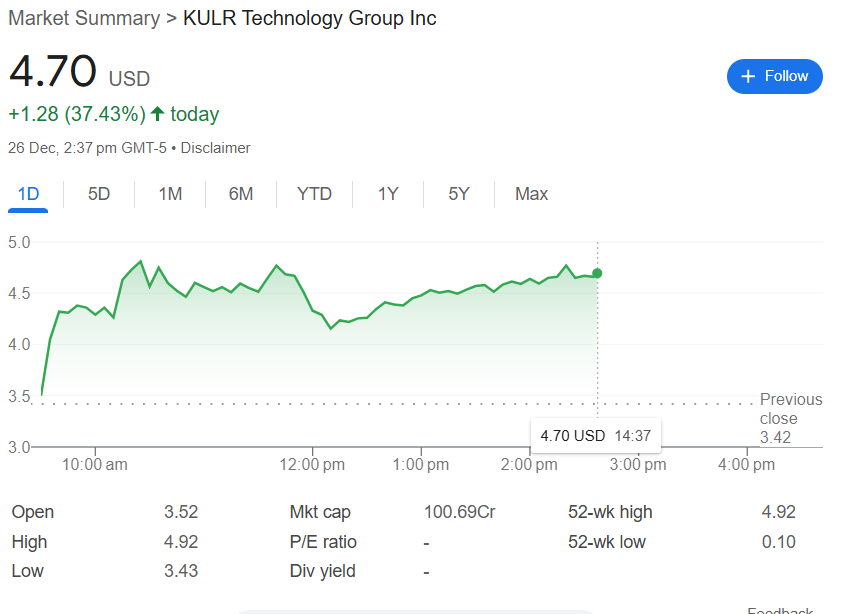Click the Follow button

tap(775, 76)
